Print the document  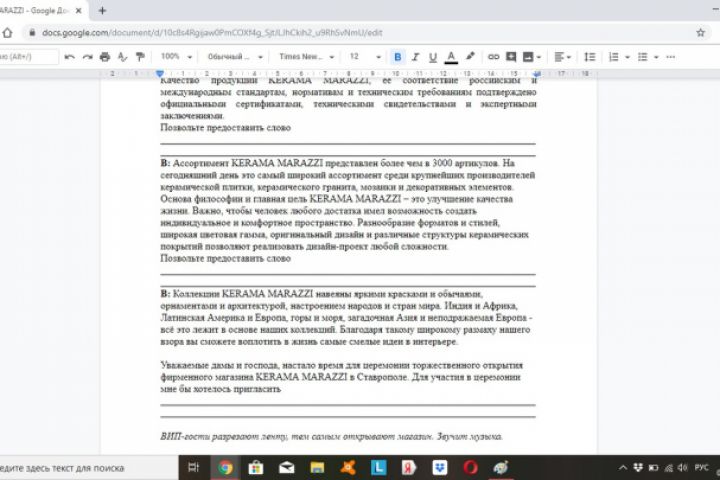click(x=105, y=57)
